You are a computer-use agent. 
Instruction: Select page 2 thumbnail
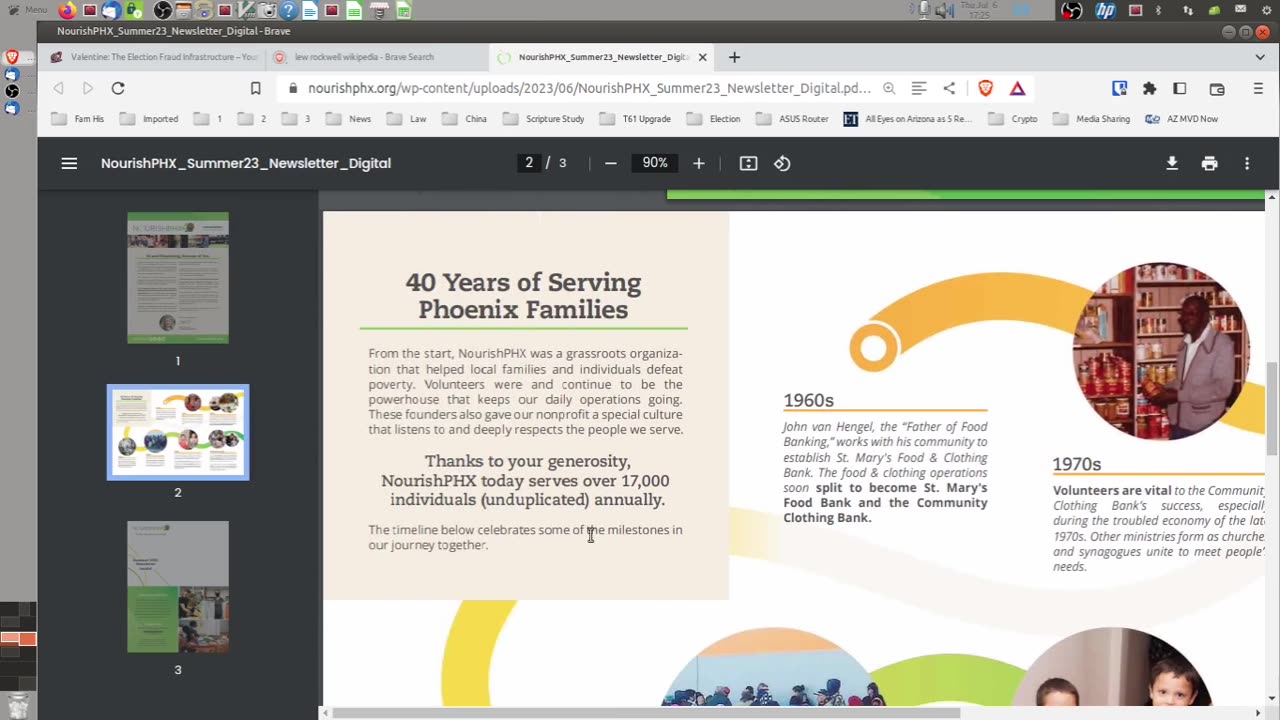[x=178, y=432]
